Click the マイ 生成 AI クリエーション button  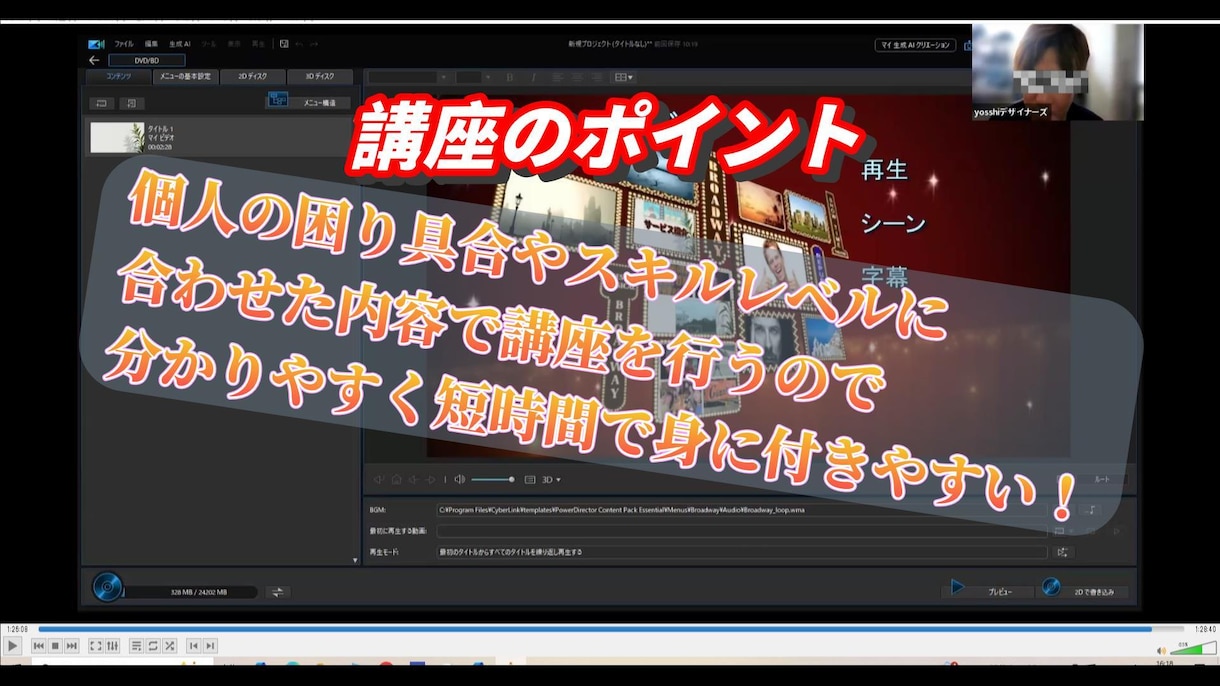click(x=915, y=45)
